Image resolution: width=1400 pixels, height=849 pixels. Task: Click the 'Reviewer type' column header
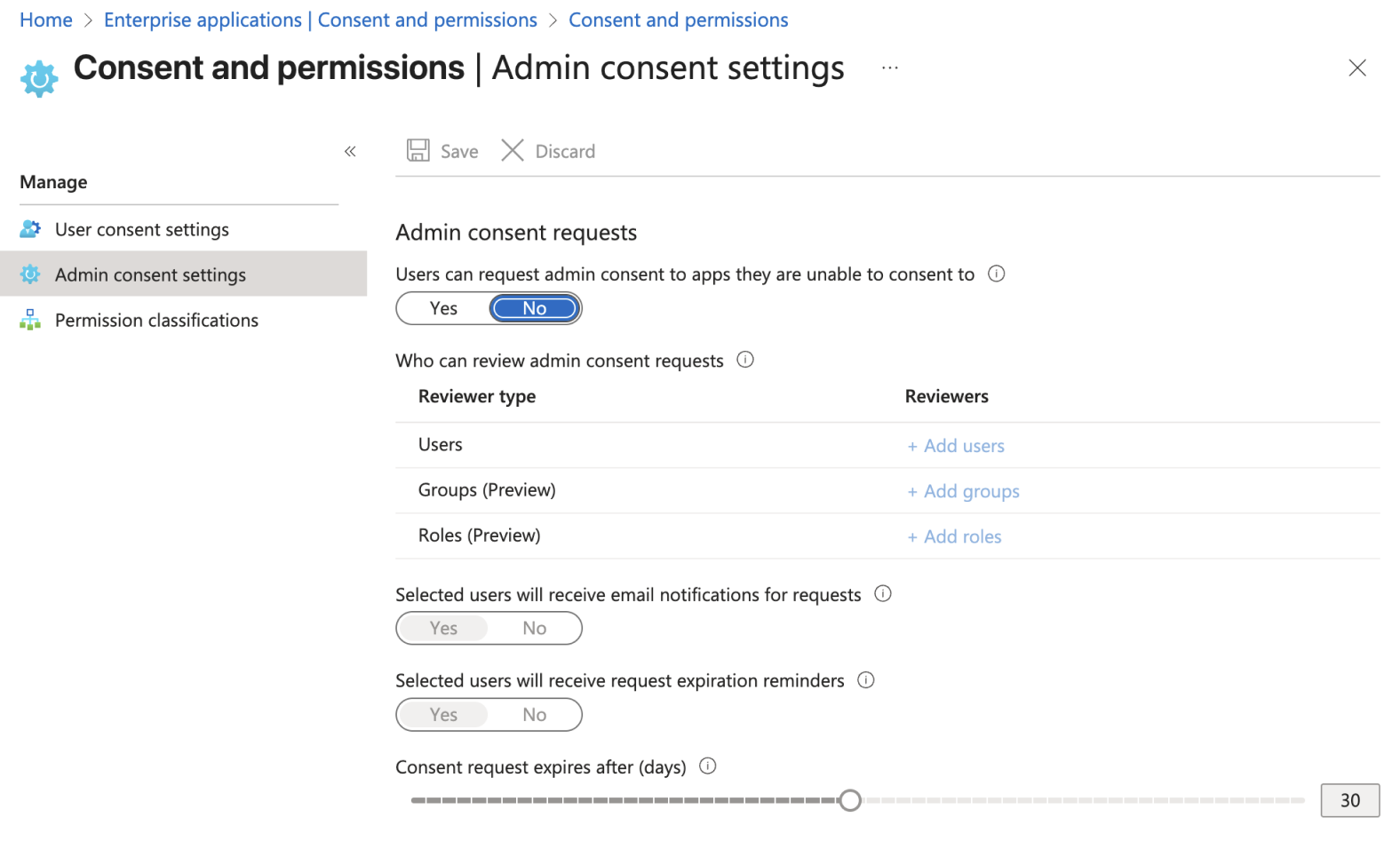(477, 396)
